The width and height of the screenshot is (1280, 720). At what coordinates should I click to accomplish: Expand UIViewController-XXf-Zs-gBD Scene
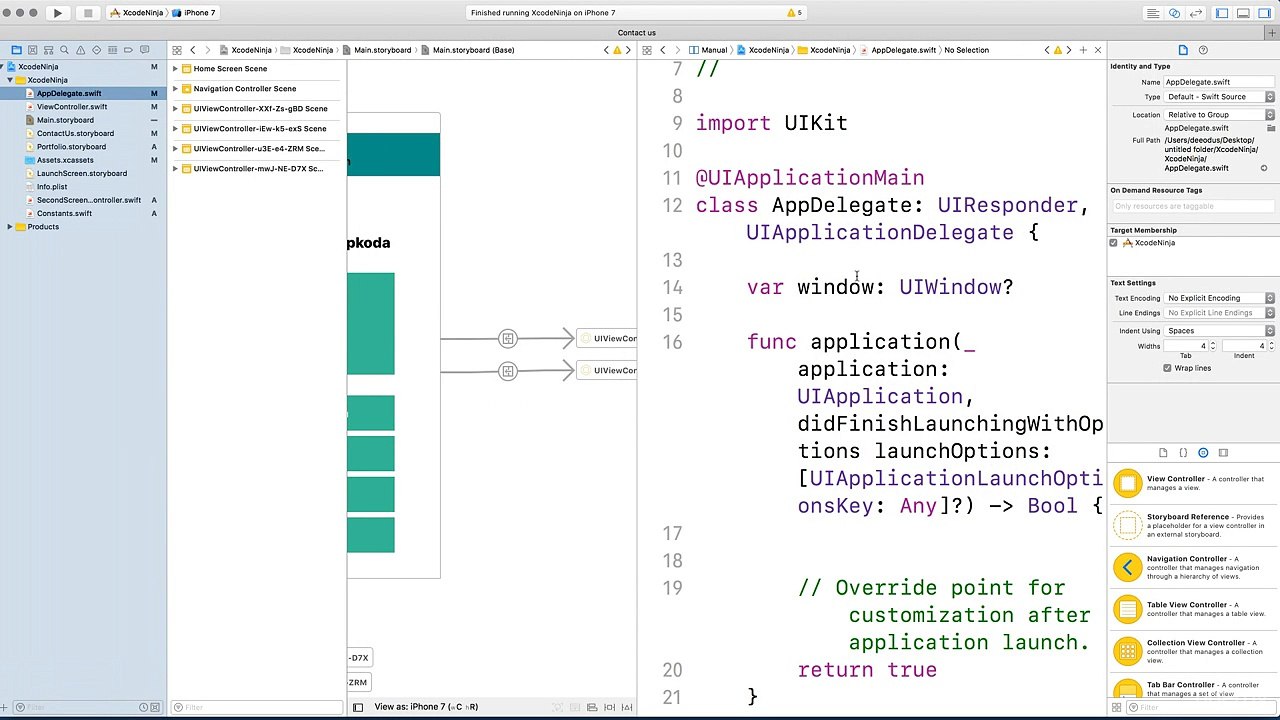[x=175, y=109]
